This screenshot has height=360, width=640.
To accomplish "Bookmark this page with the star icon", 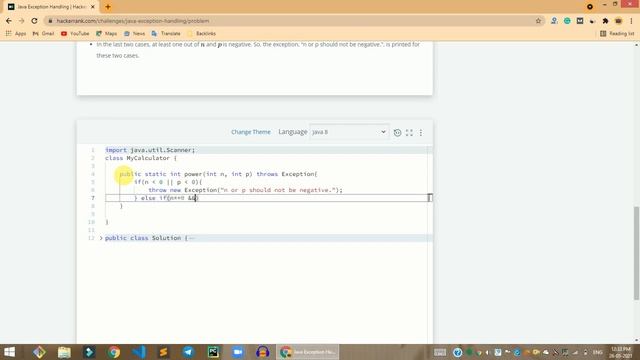I will (538, 21).
